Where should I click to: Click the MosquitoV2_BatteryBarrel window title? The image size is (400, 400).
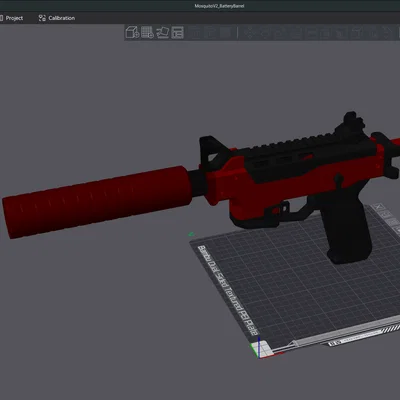[219, 6]
